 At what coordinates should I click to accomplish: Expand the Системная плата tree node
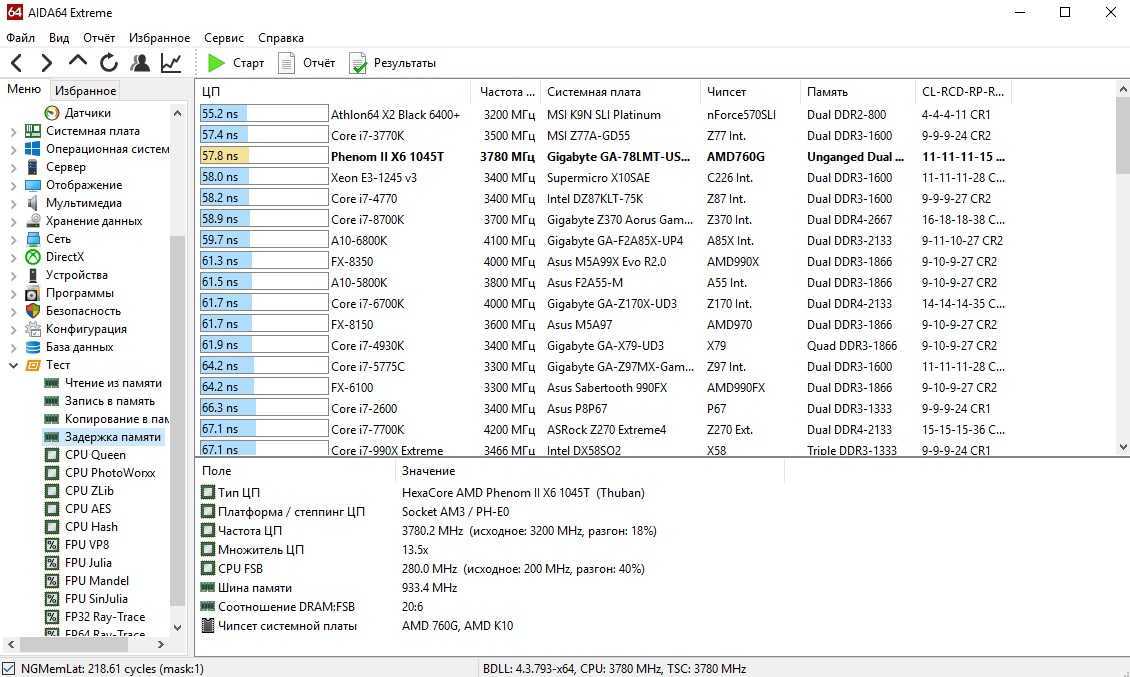(14, 131)
